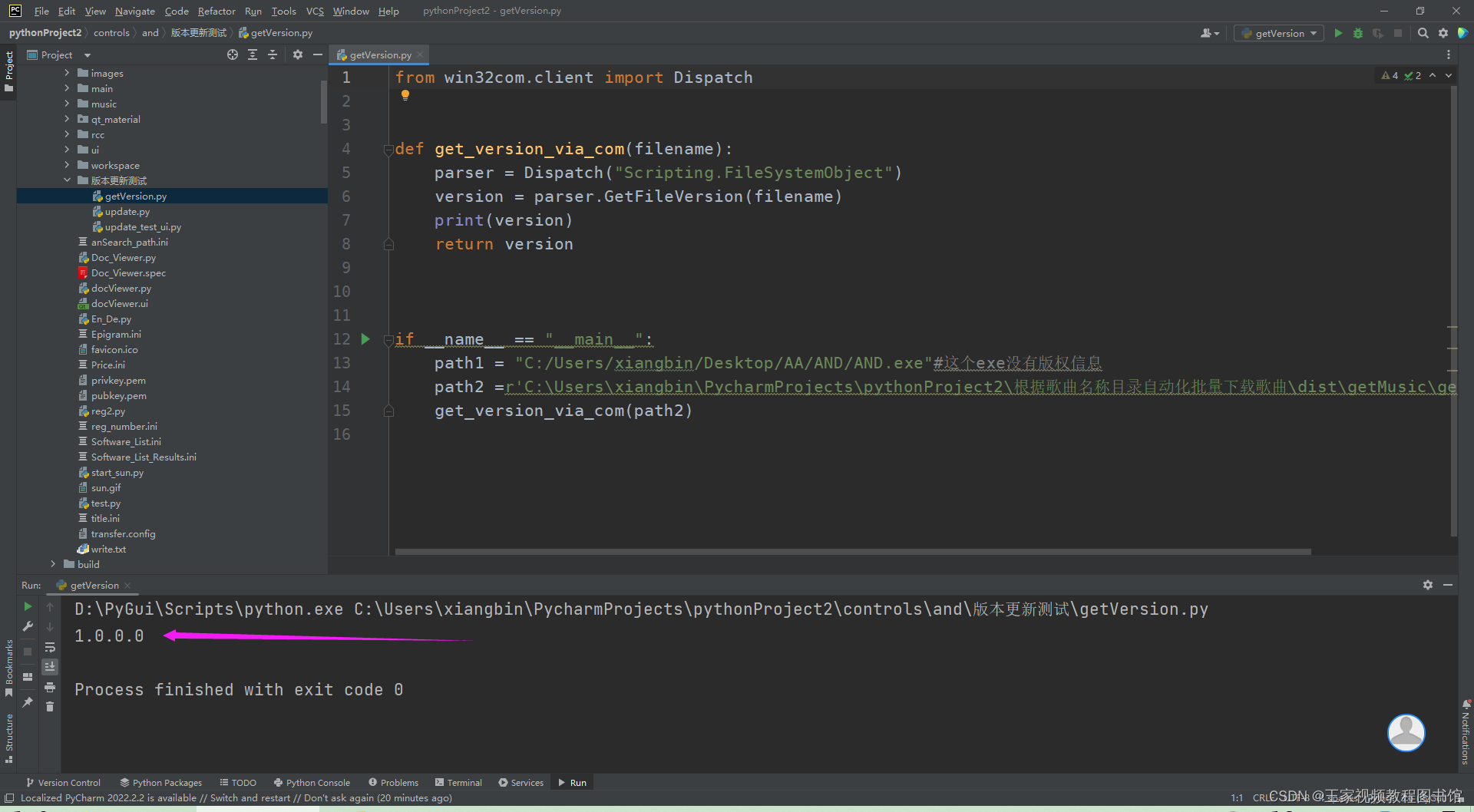
Task: Print console output using printer icon
Action: pos(50,687)
